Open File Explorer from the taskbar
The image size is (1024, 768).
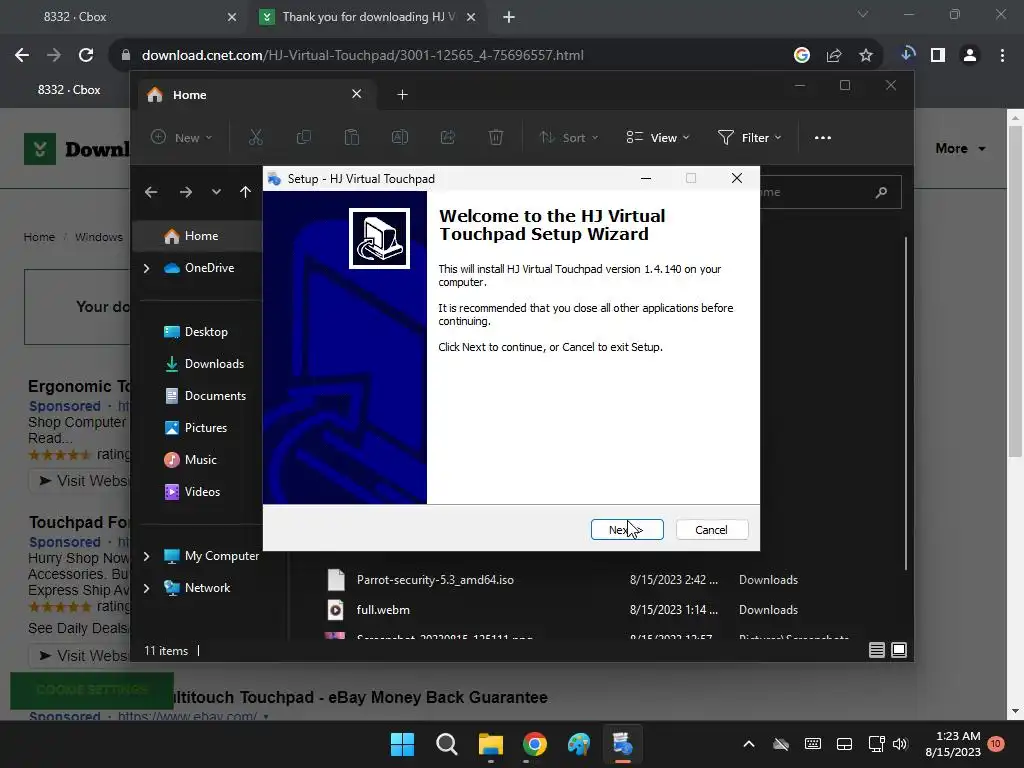coord(490,744)
